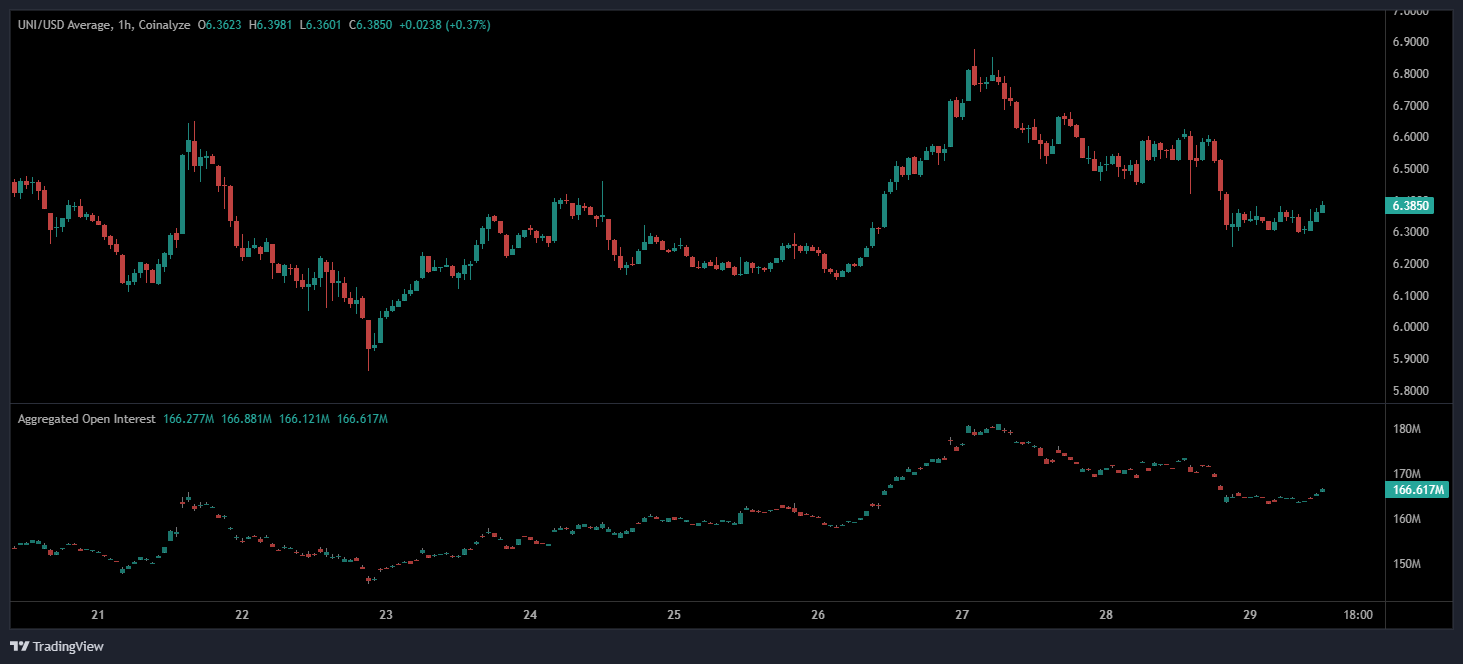This screenshot has width=1463, height=664.
Task: Click the current price tag 6.3850
Action: 1410,206
